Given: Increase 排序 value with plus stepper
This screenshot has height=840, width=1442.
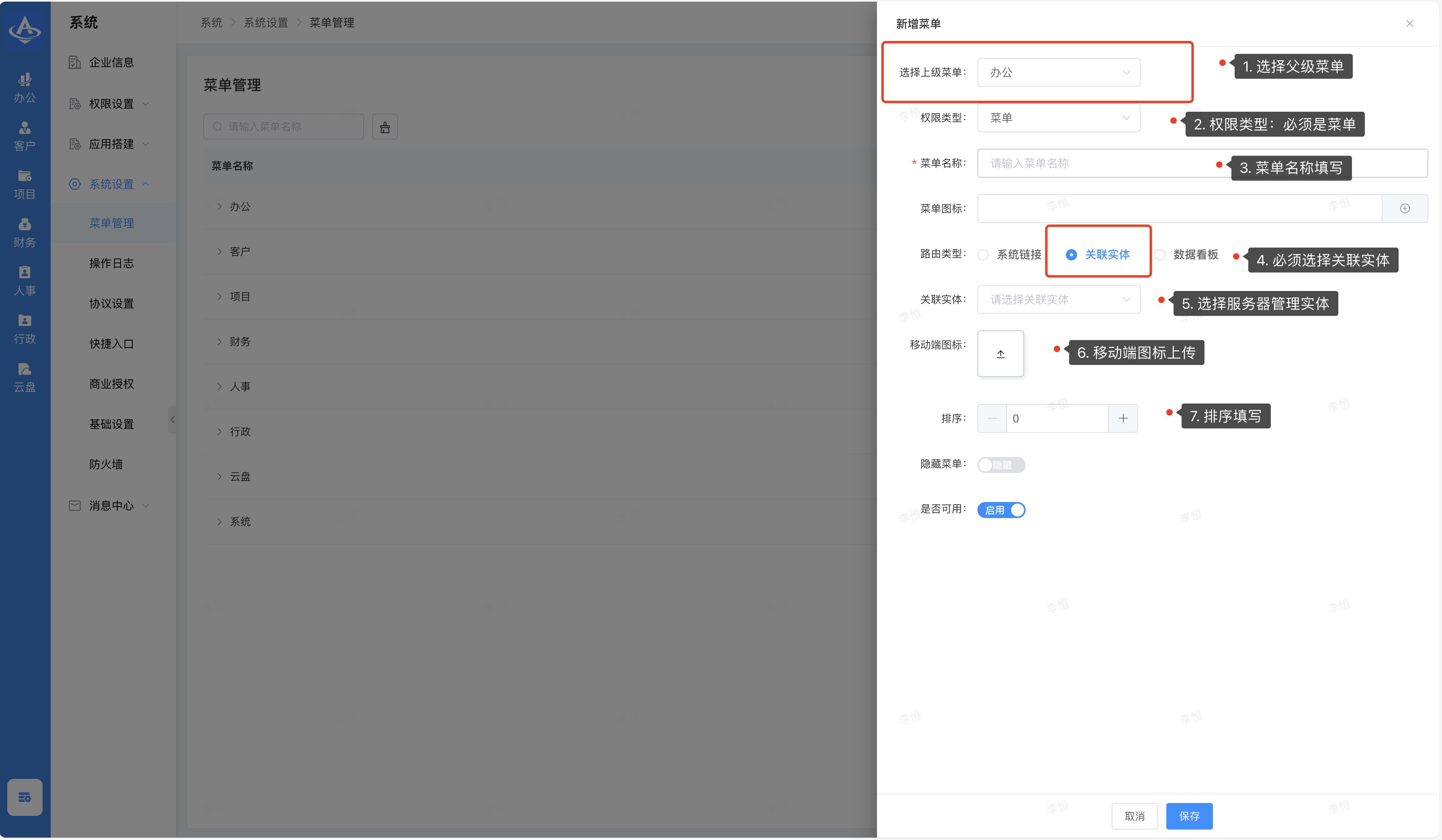Looking at the screenshot, I should tap(1123, 418).
